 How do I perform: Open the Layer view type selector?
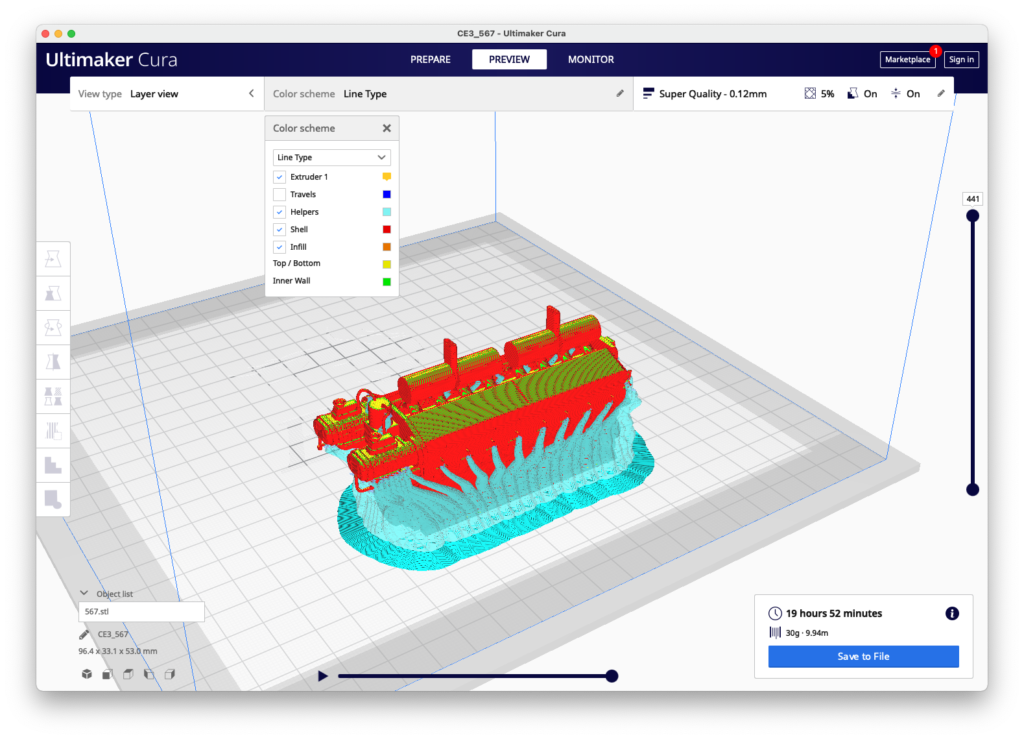click(167, 93)
